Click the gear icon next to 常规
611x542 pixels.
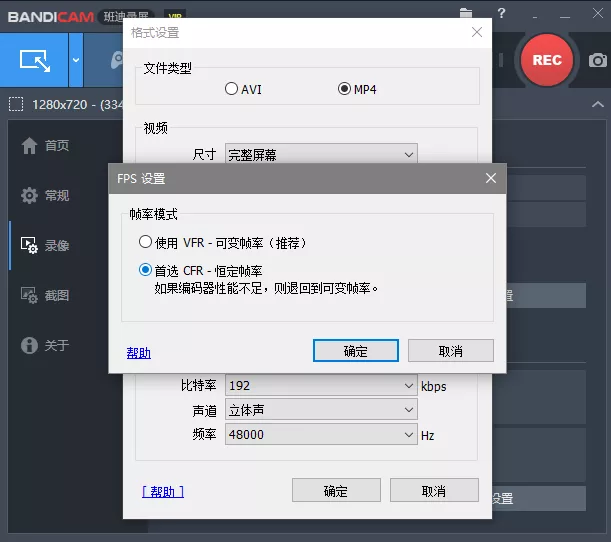click(x=29, y=195)
